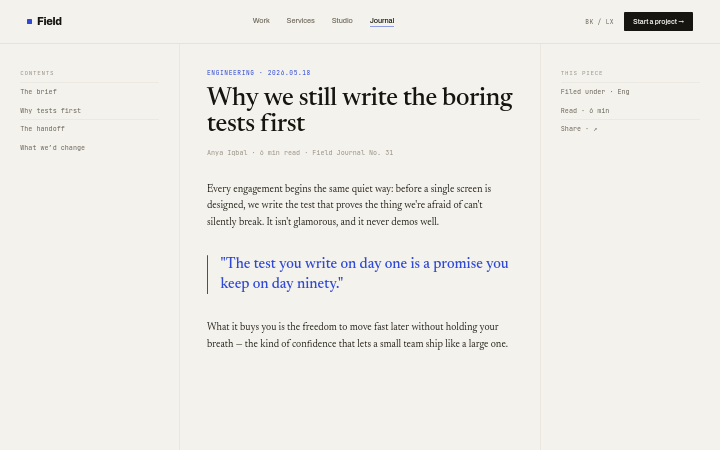This screenshot has height=450, width=720.
Task: Click the Engineering category date label
Action: click(259, 73)
